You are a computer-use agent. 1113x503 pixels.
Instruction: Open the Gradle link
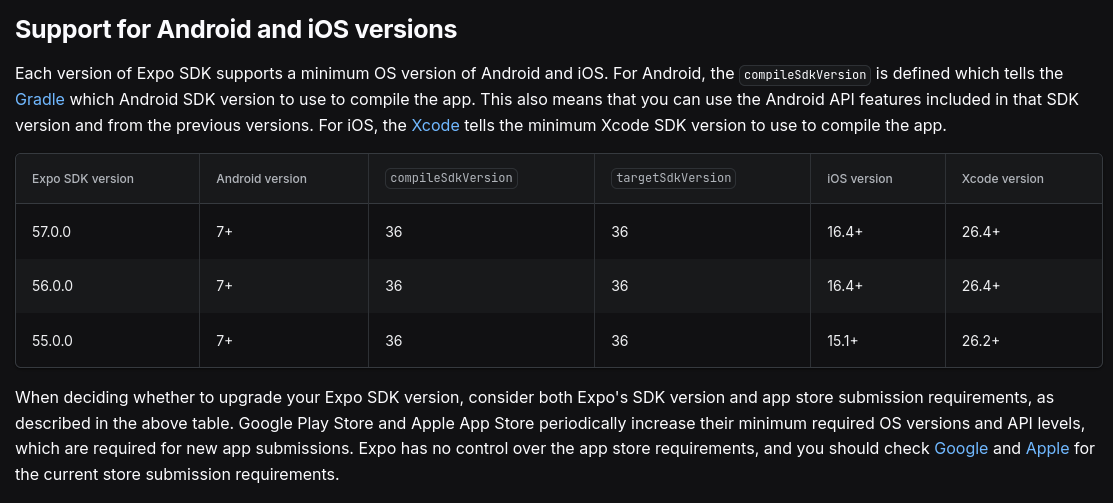click(x=40, y=99)
